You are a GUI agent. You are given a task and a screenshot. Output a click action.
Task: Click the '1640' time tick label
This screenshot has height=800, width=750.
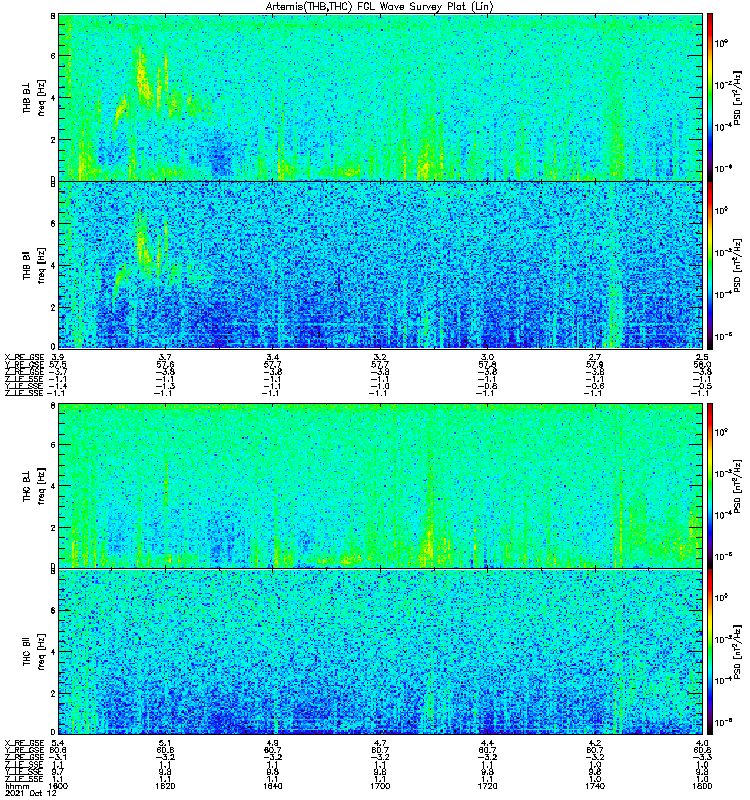[272, 786]
